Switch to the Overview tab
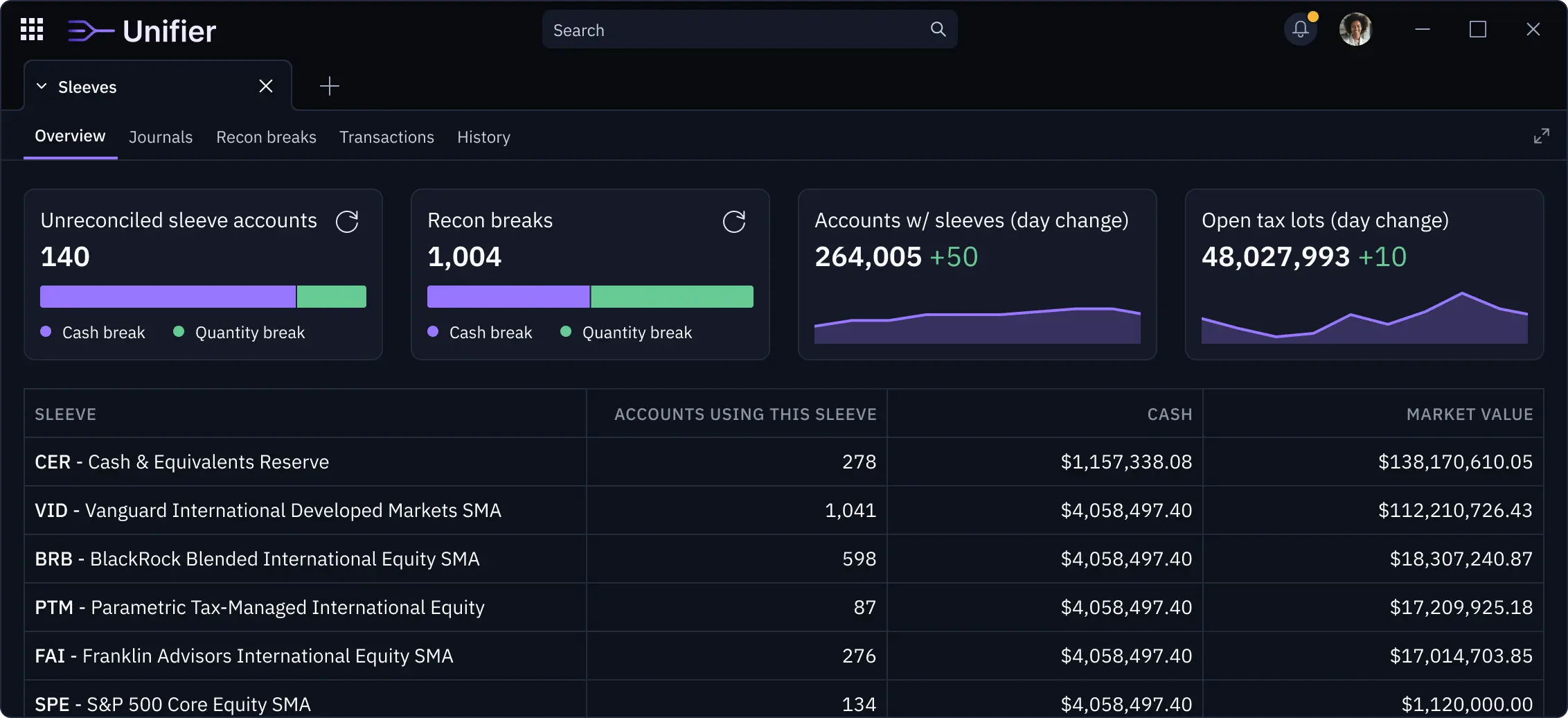 [70, 136]
